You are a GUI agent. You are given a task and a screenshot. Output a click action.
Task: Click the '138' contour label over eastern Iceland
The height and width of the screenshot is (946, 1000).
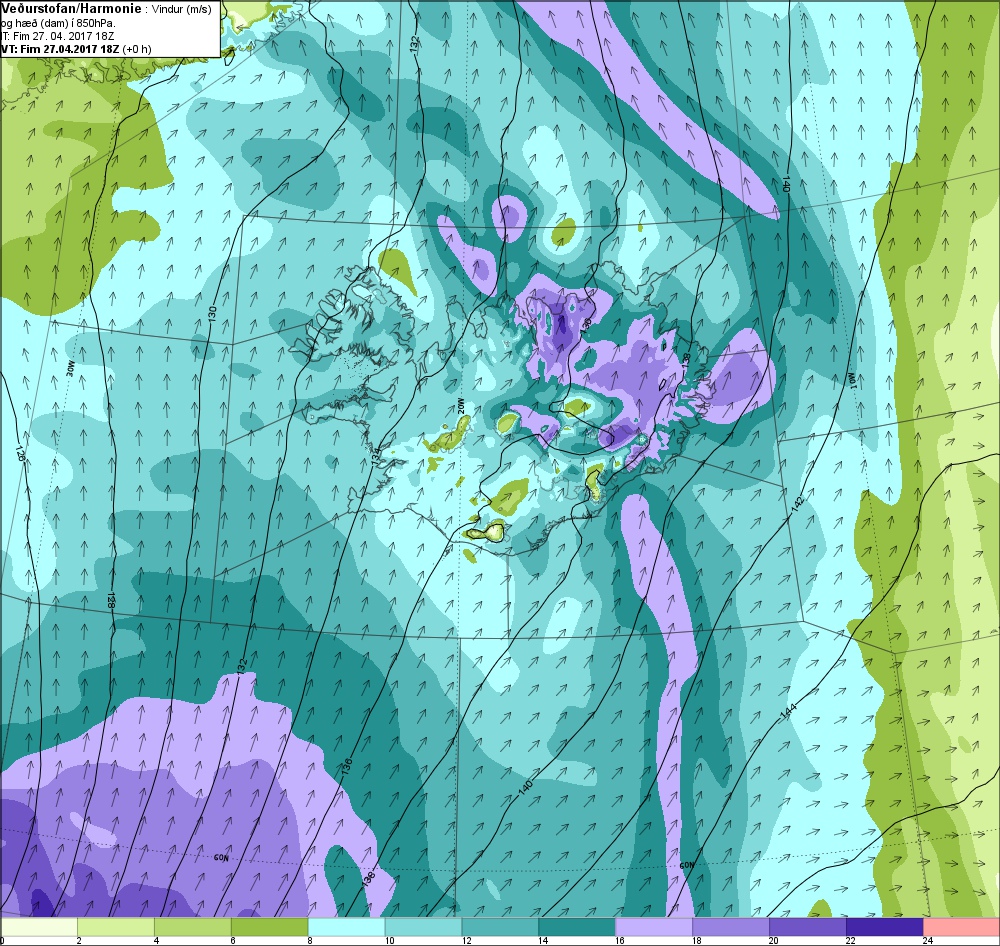[x=686, y=359]
